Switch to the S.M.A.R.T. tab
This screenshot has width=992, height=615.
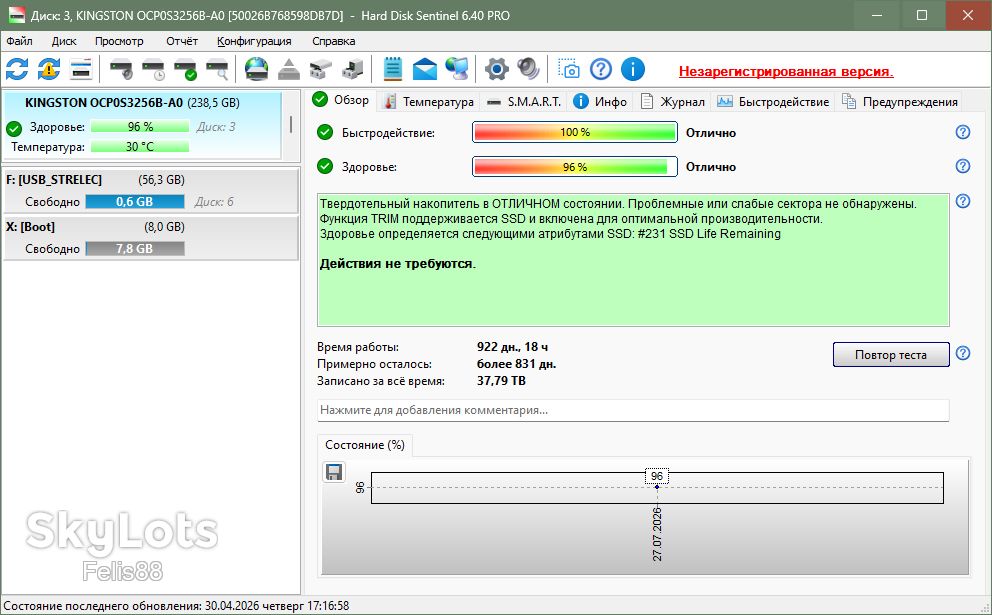pyautogui.click(x=524, y=101)
